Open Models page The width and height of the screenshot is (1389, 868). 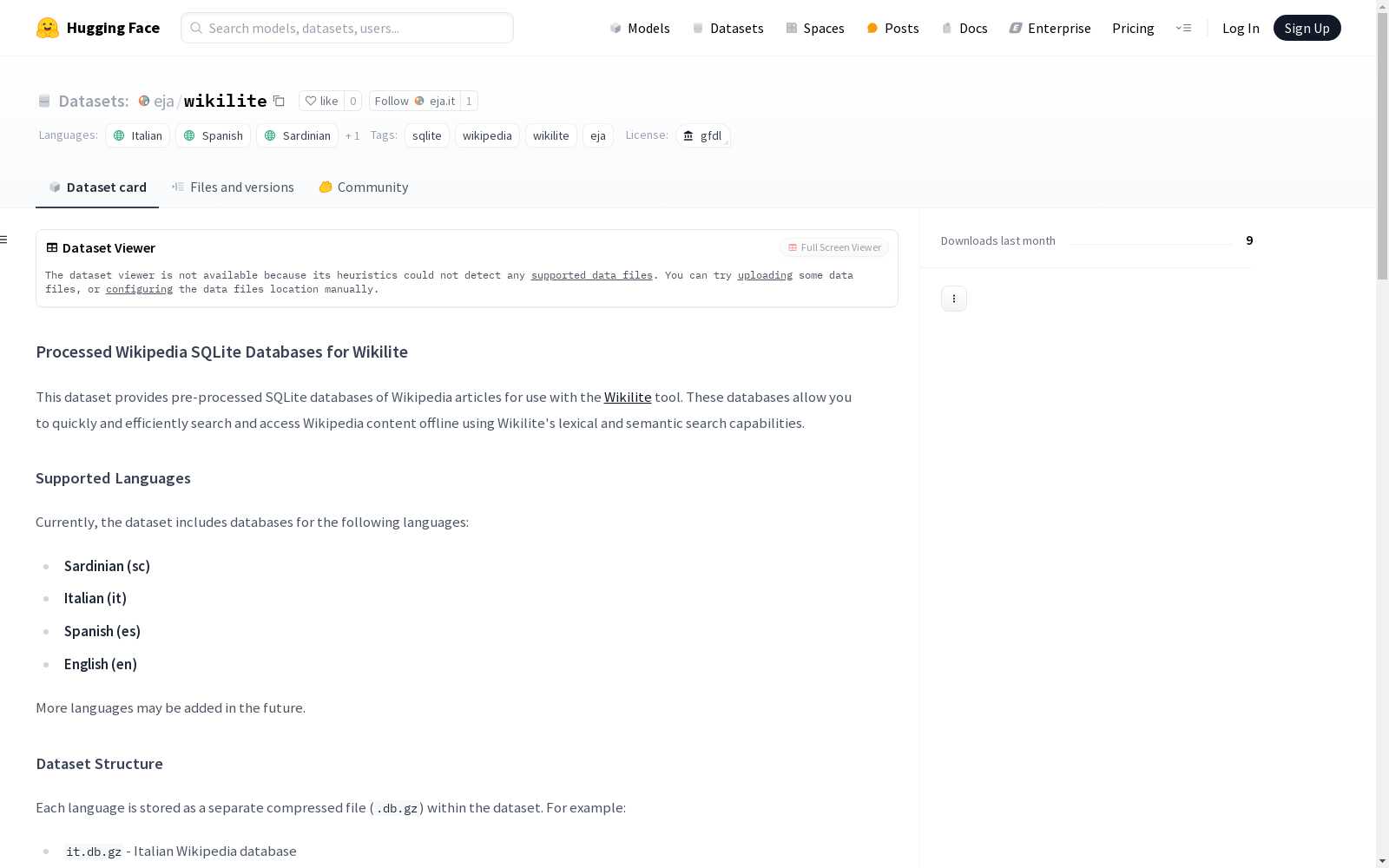(x=640, y=28)
